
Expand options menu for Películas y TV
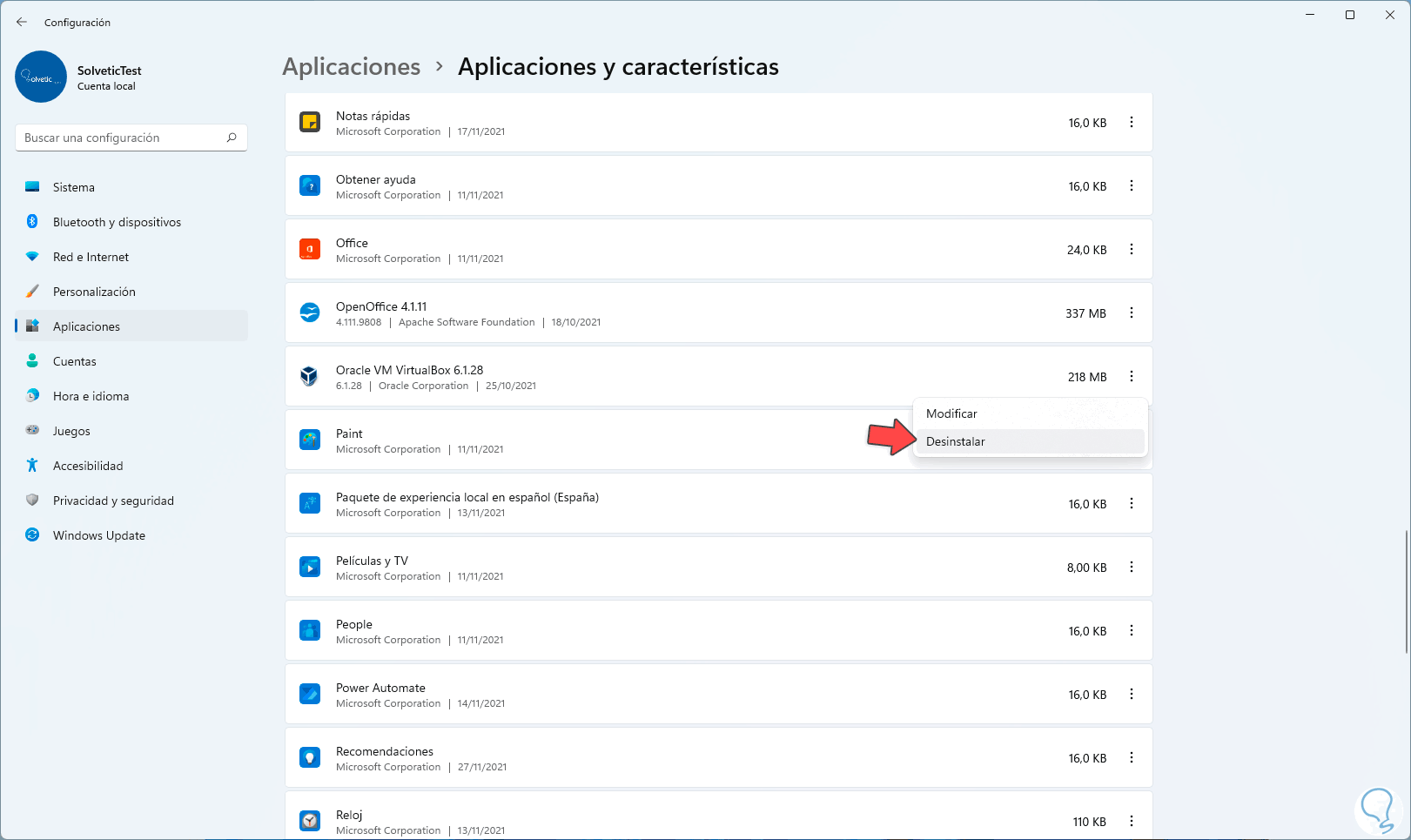coord(1132,567)
